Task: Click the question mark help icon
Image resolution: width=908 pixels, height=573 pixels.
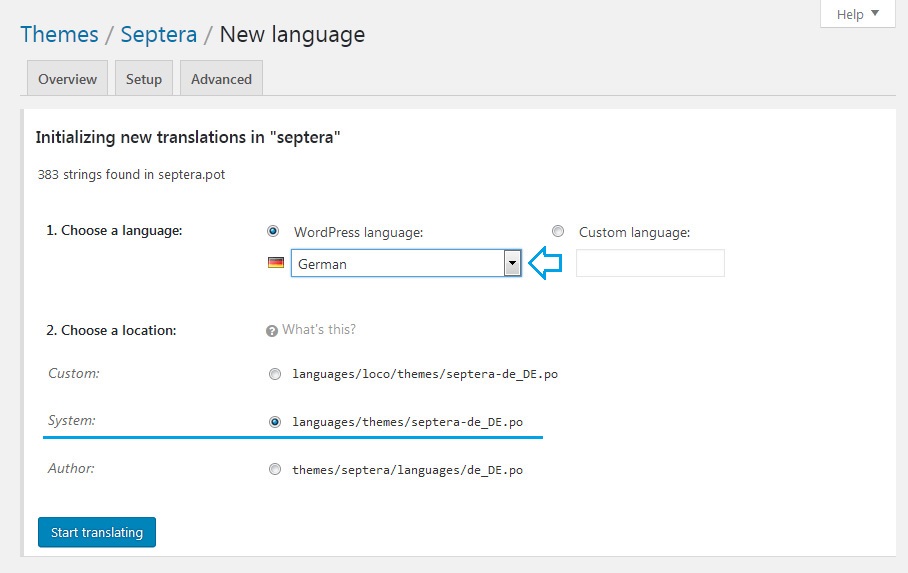Action: coord(272,331)
